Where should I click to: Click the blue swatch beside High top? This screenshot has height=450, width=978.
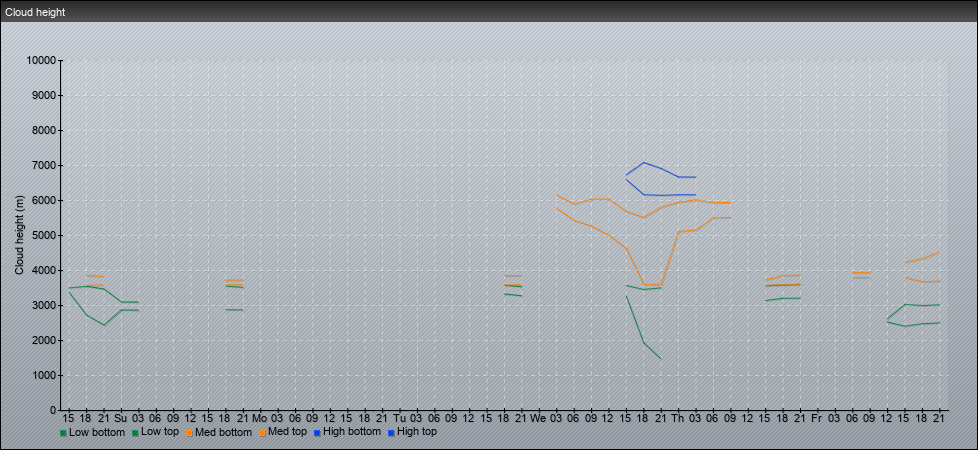[x=390, y=432]
